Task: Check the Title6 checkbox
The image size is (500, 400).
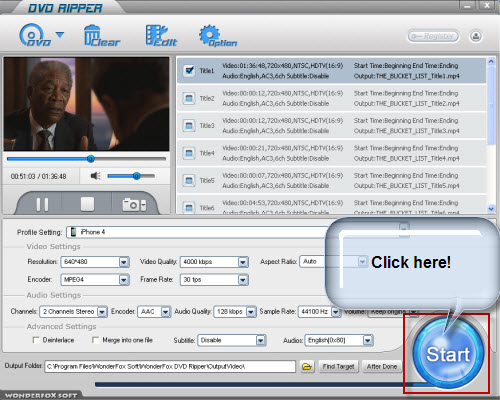Action: tap(189, 208)
